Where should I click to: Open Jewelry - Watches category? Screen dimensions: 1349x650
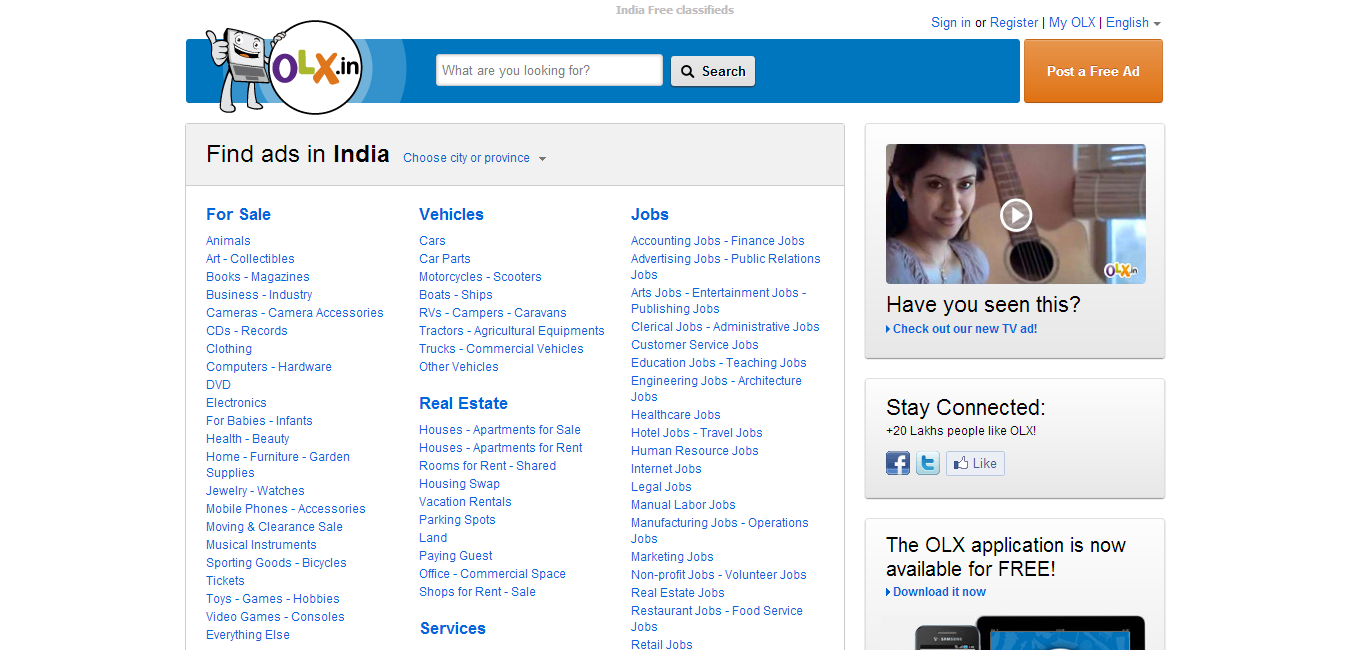click(255, 491)
